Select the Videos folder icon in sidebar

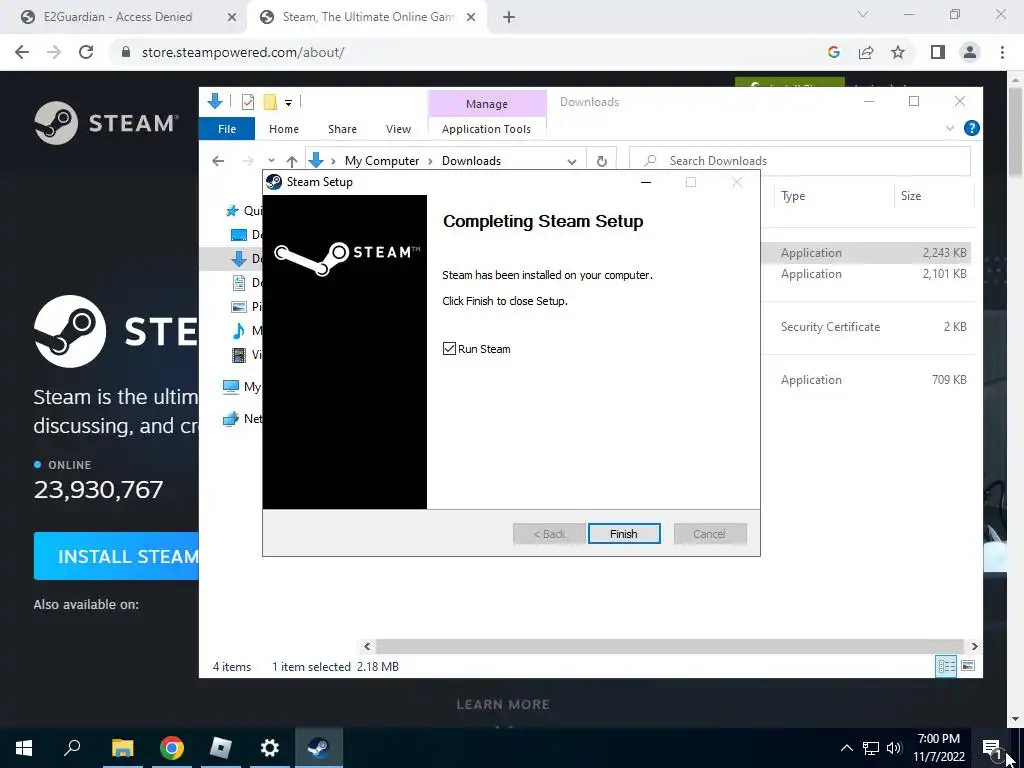(239, 355)
